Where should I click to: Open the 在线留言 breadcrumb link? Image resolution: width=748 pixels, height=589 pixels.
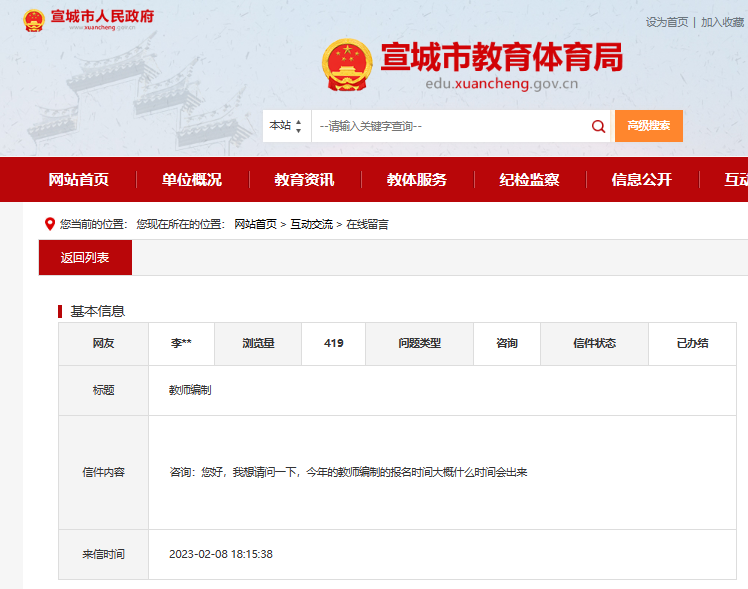367,224
